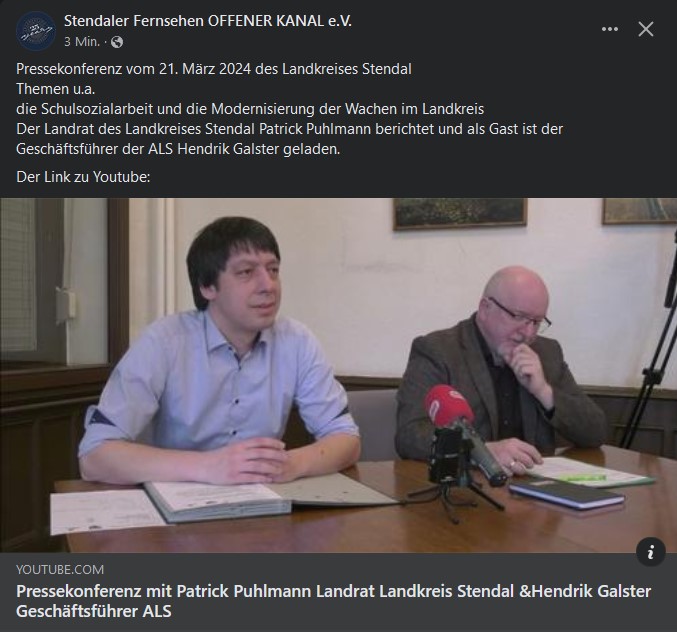Image resolution: width=677 pixels, height=632 pixels.
Task: Click the "Pressekonferenz vom 21. März 2024" post line
Action: 214,69
